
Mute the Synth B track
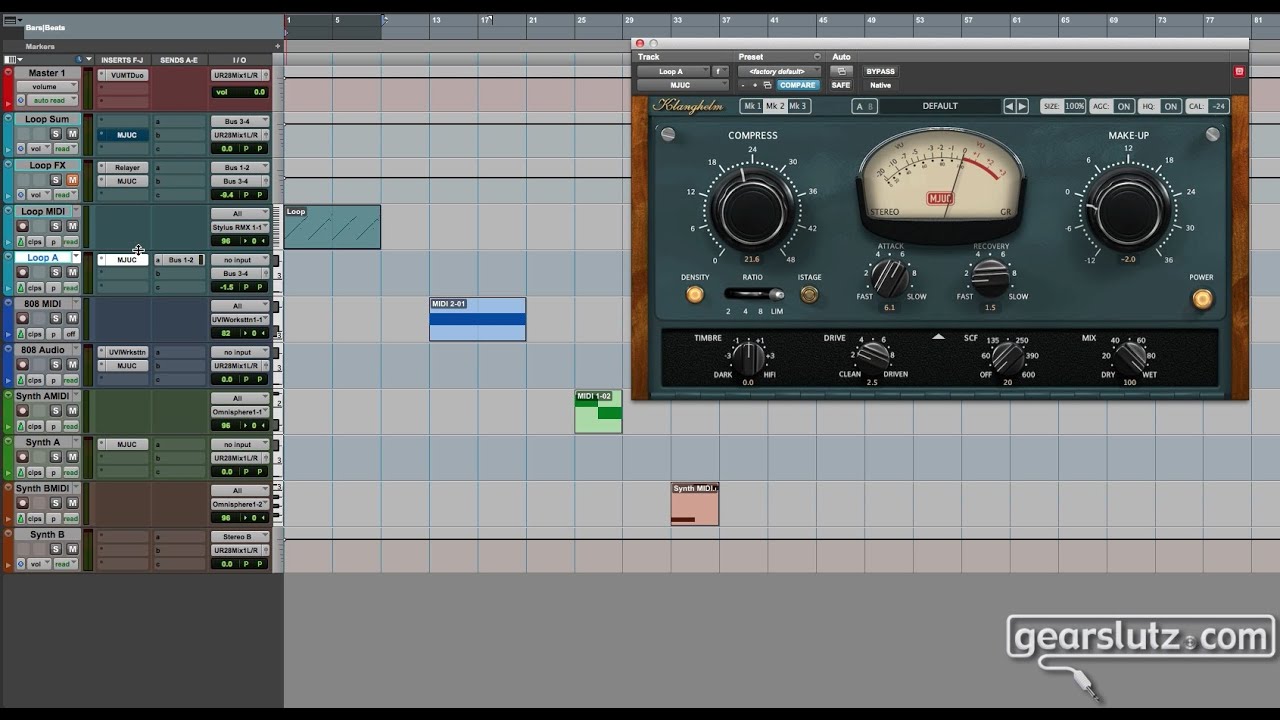(x=72, y=549)
